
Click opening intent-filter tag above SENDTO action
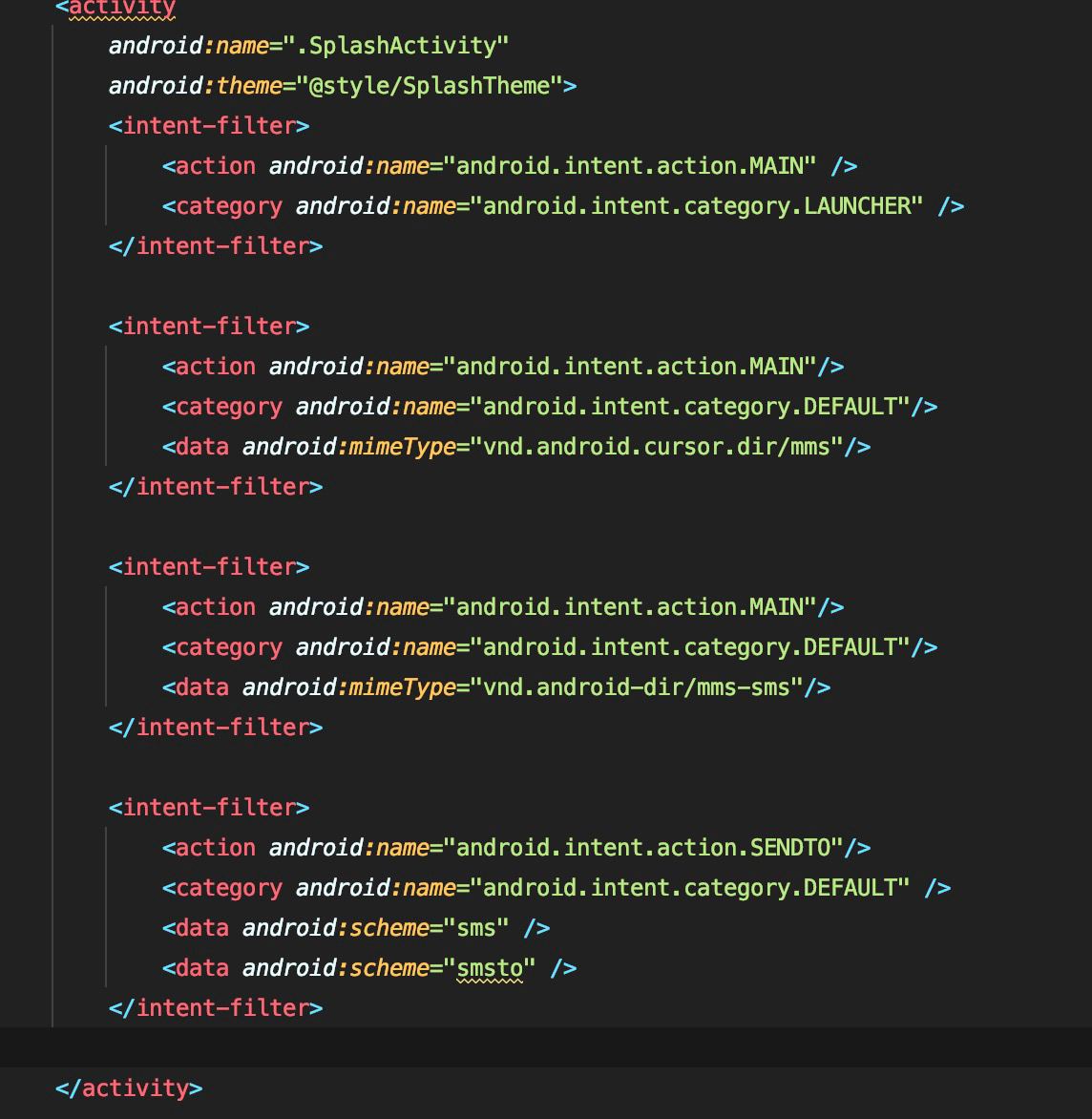click(209, 808)
